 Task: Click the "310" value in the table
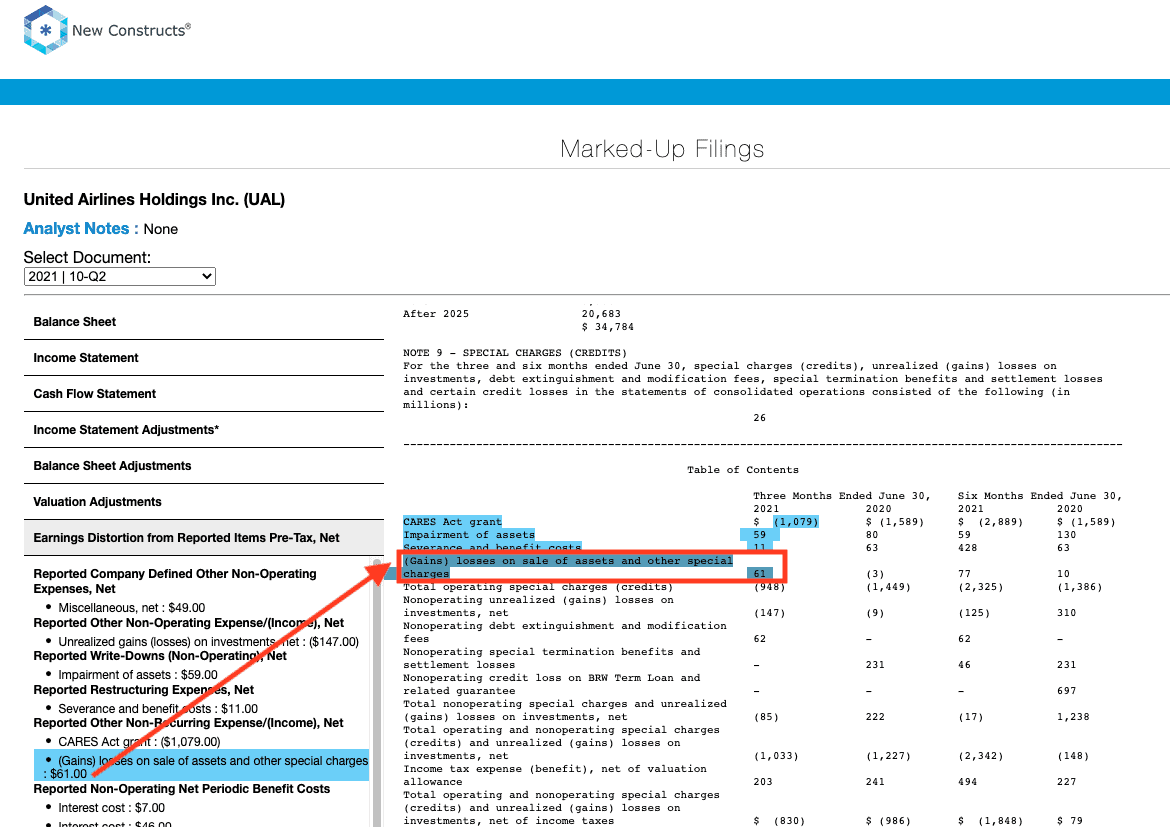(1066, 613)
